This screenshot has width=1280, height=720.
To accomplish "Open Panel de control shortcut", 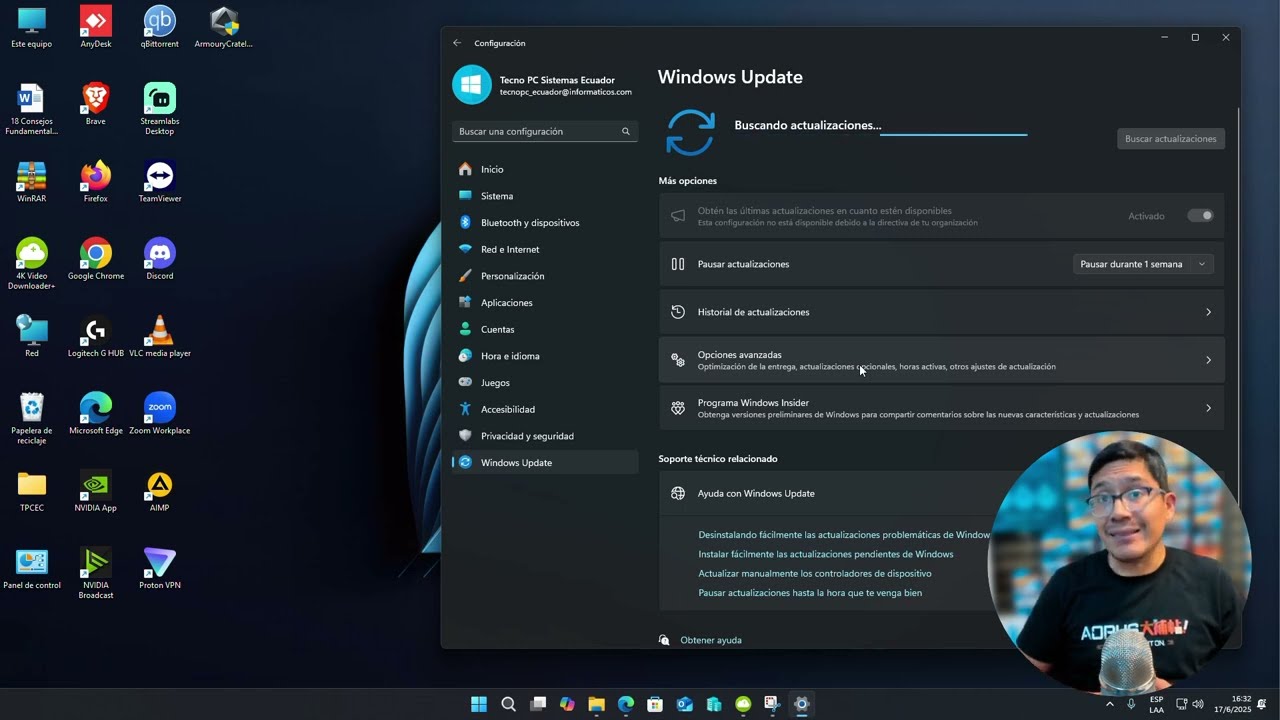I will point(32,569).
